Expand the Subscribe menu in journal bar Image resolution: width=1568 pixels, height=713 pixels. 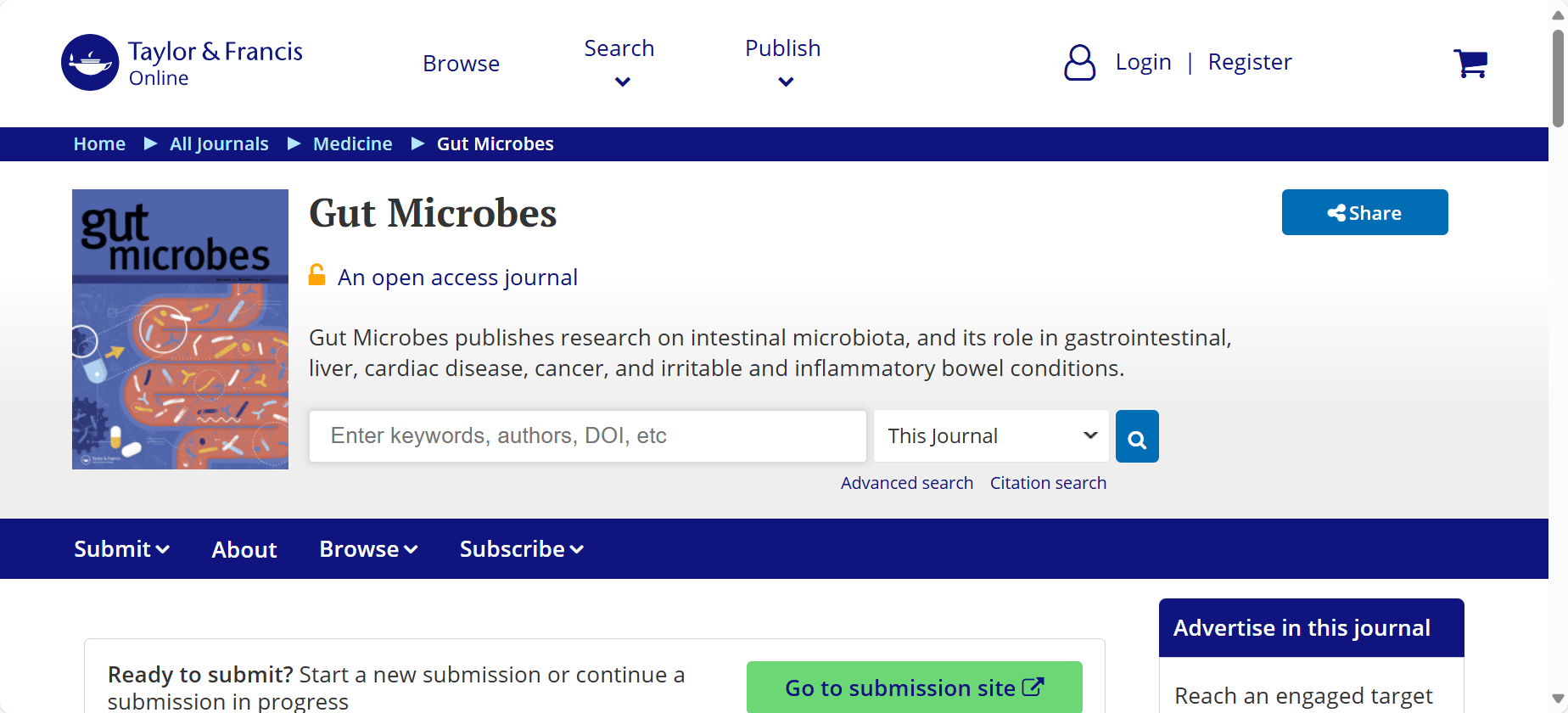coord(521,549)
